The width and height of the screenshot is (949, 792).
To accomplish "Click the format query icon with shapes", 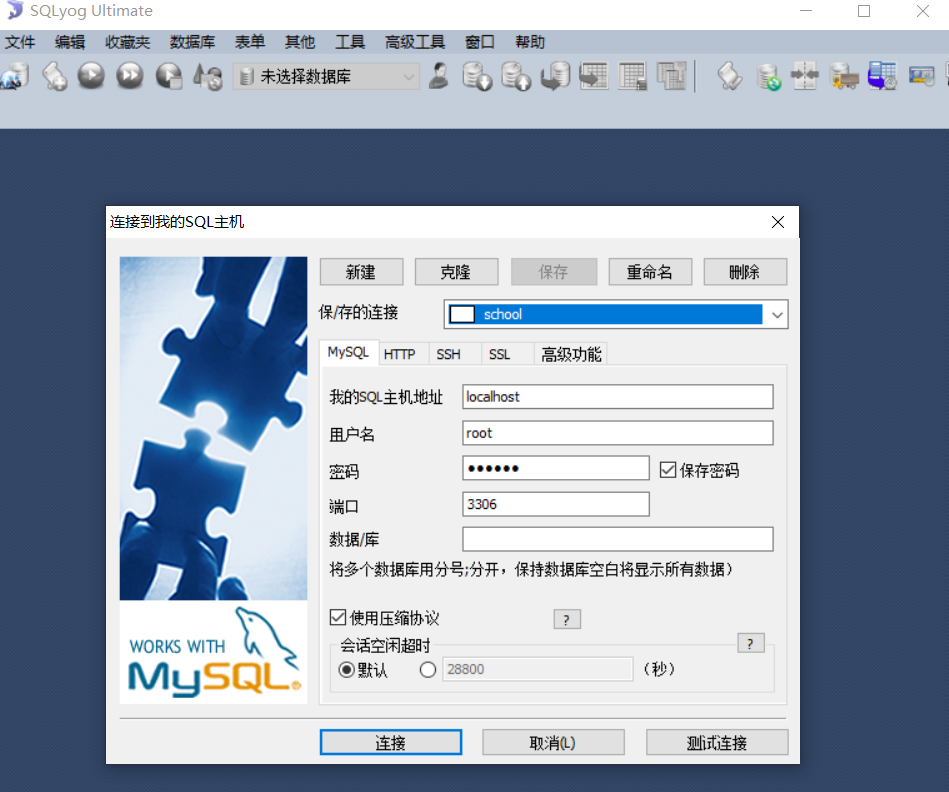I will [208, 76].
